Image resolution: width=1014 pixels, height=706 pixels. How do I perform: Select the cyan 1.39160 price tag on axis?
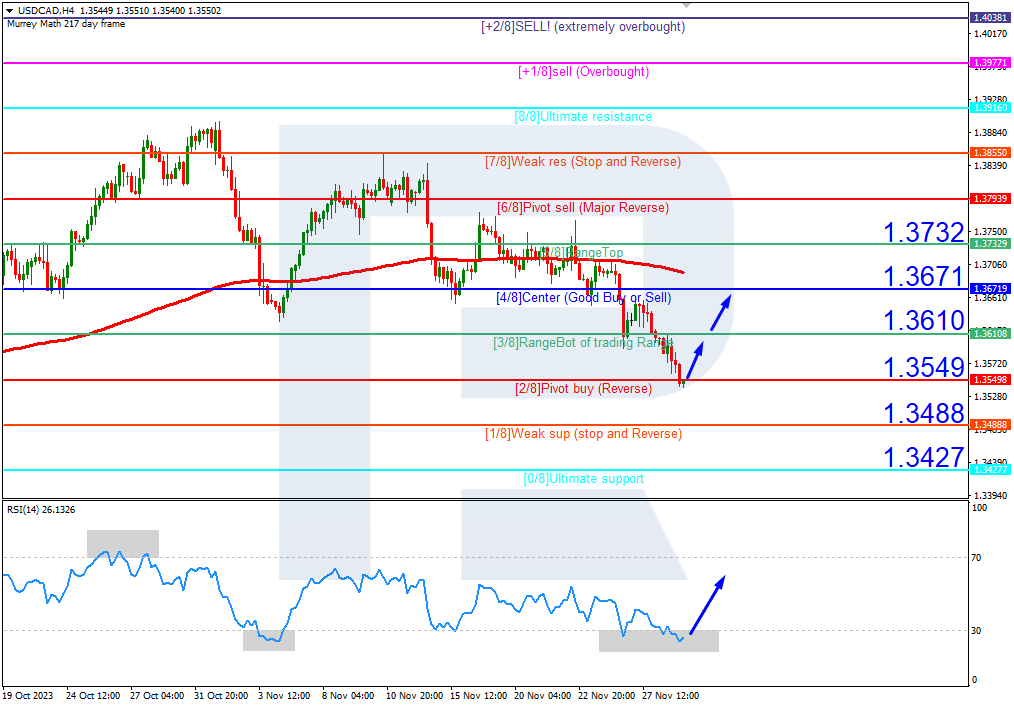pyautogui.click(x=989, y=107)
